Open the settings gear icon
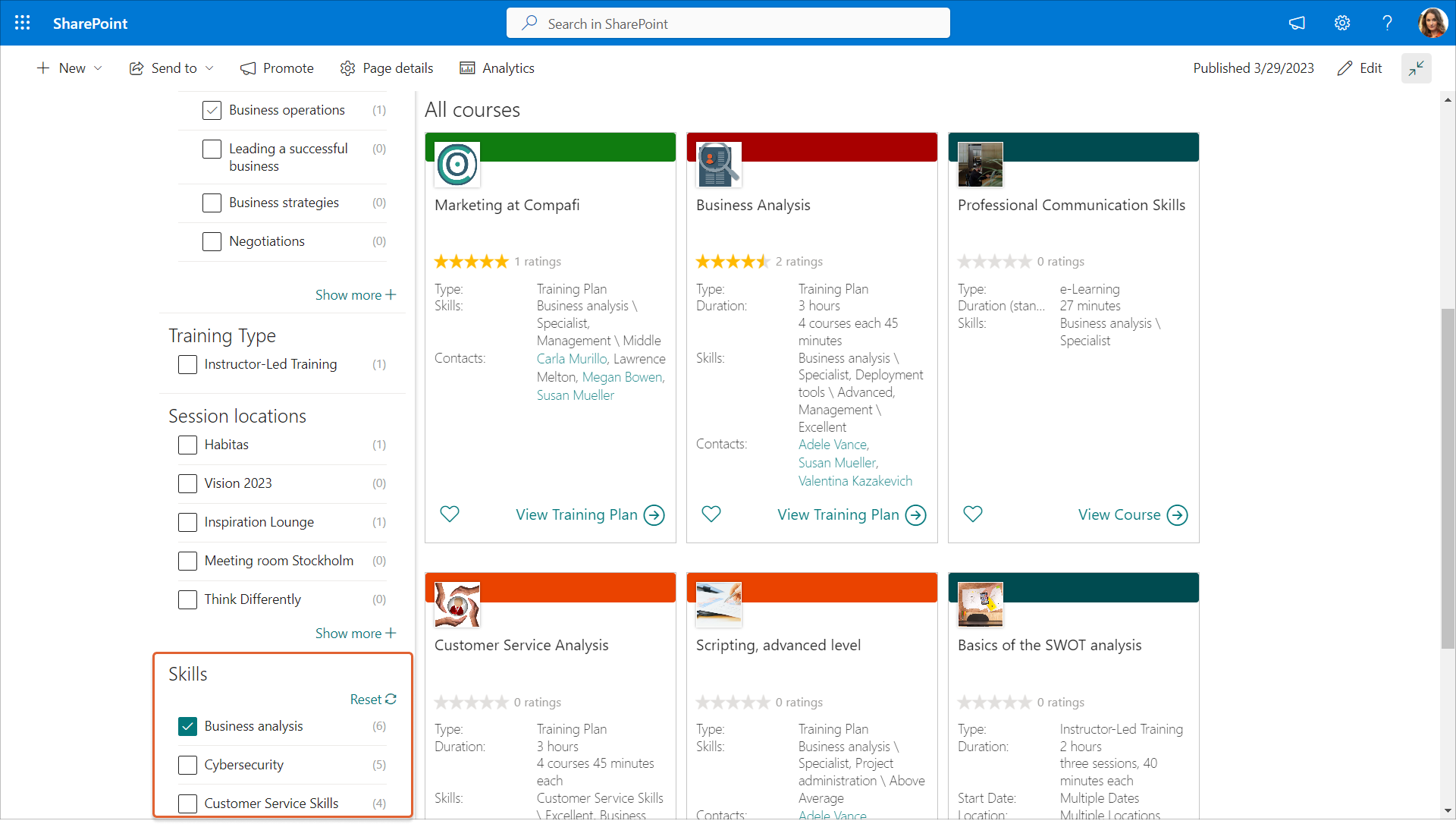 pyautogui.click(x=1342, y=23)
